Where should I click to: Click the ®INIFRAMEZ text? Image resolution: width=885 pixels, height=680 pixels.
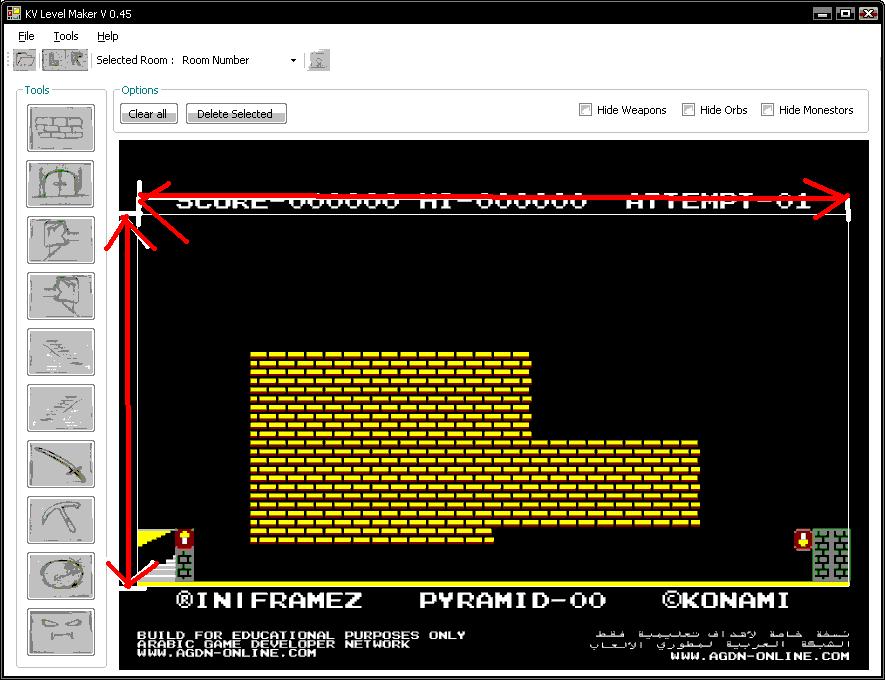coord(269,600)
